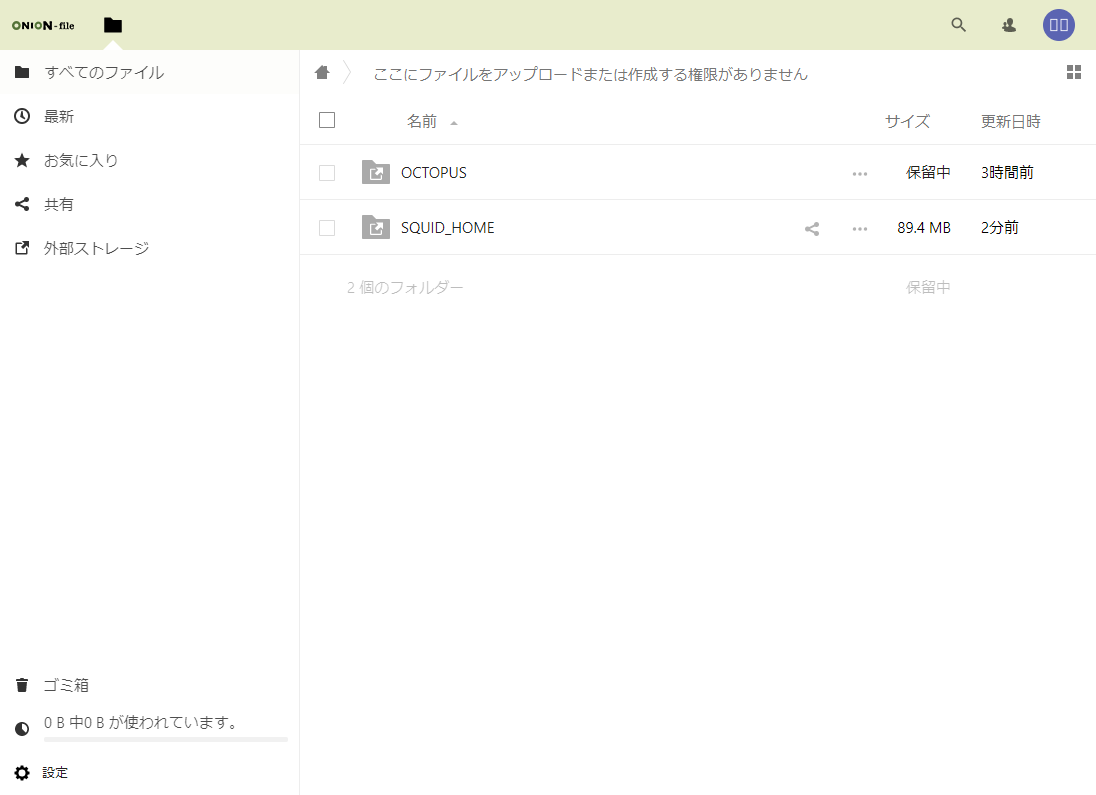This screenshot has height=795, width=1096.
Task: Toggle the select all files checkbox
Action: click(x=327, y=121)
